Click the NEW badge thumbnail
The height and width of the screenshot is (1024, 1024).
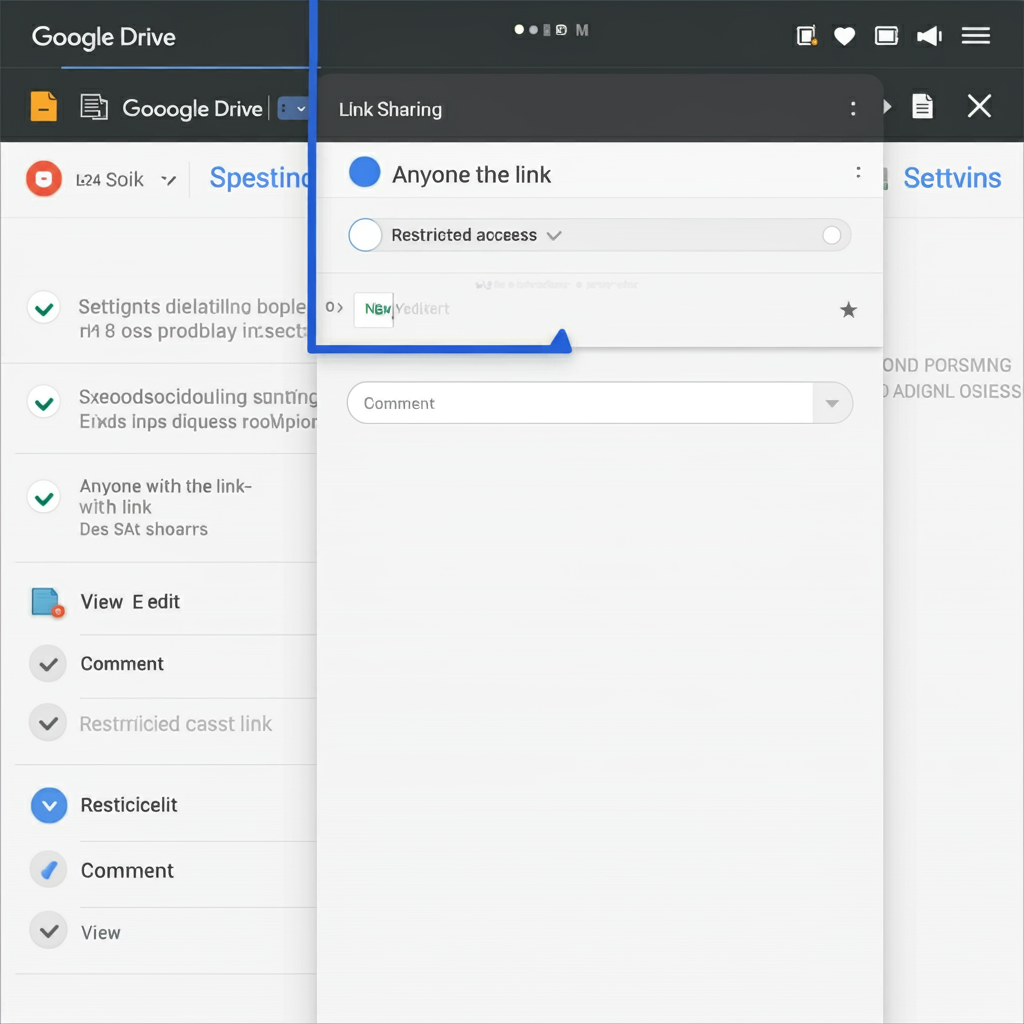[374, 309]
